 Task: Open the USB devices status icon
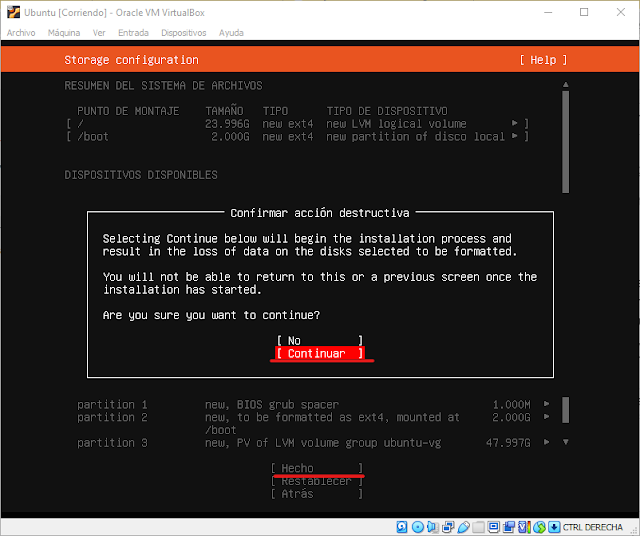tap(464, 527)
